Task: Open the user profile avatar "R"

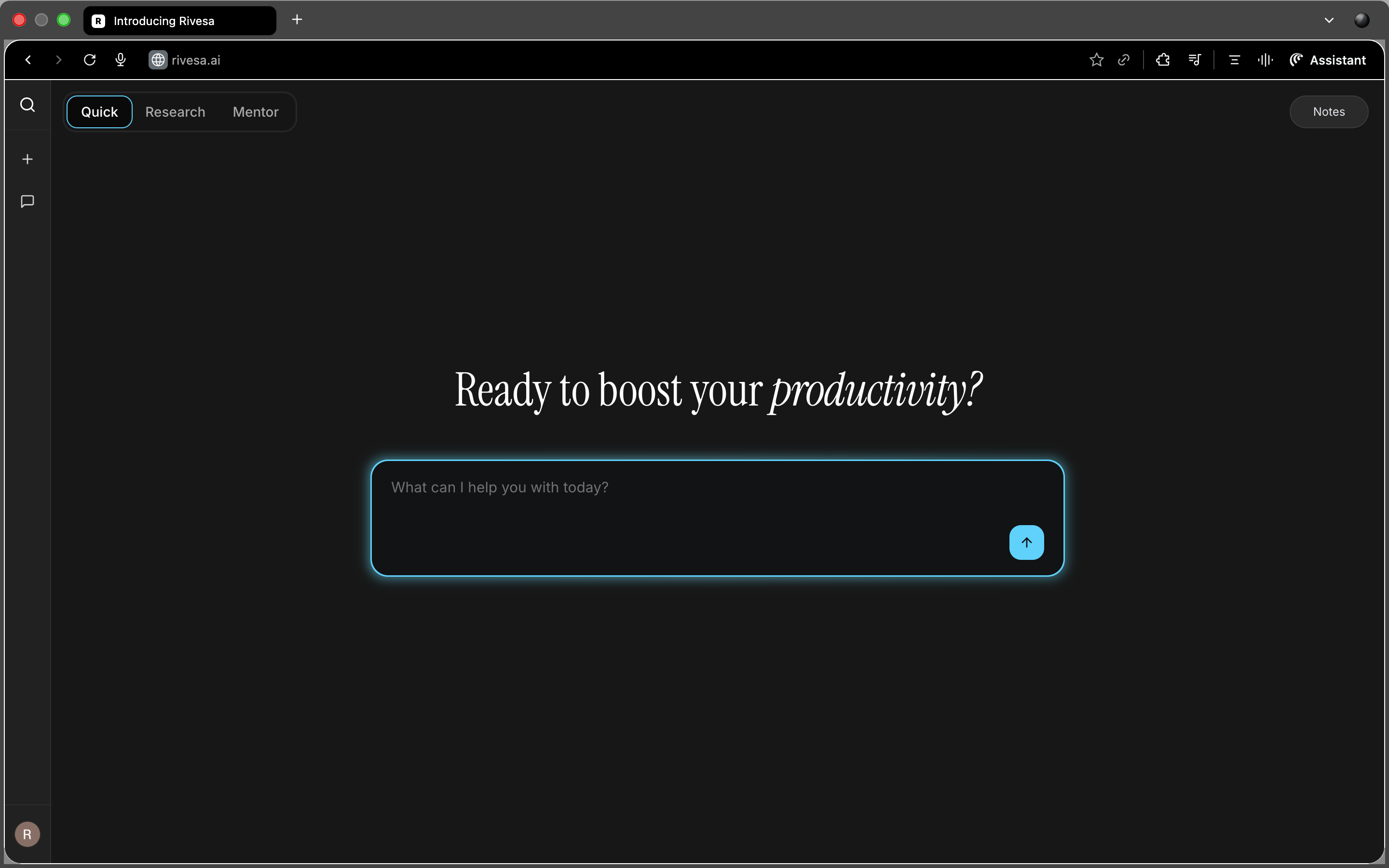Action: coord(27,834)
